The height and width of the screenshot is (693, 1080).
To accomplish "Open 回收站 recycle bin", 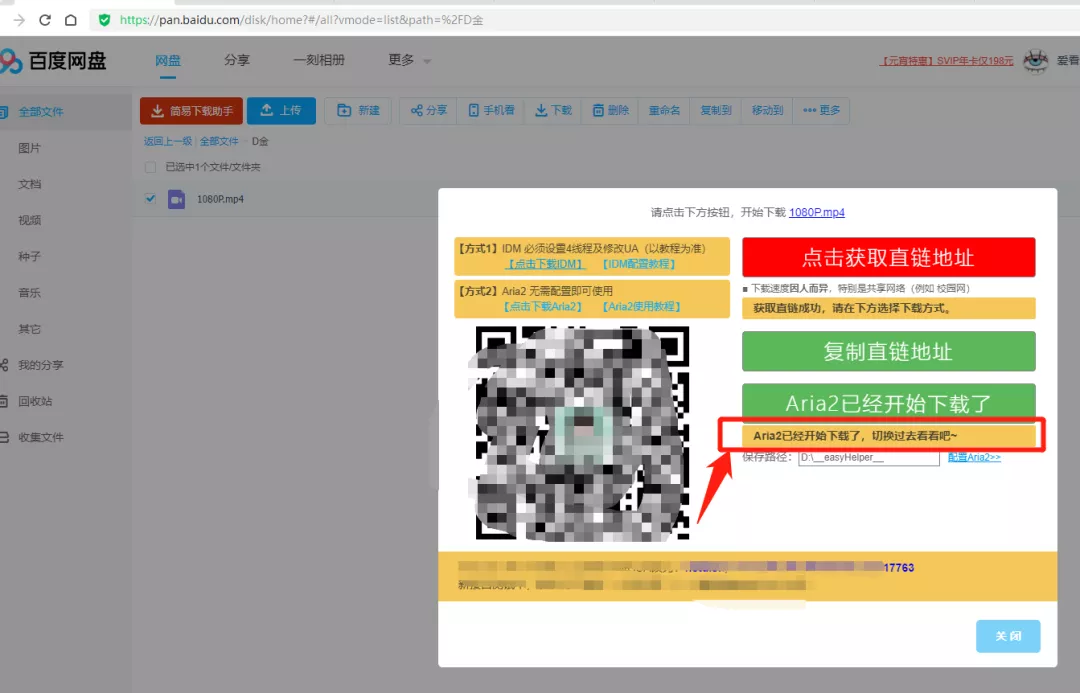I will [34, 401].
